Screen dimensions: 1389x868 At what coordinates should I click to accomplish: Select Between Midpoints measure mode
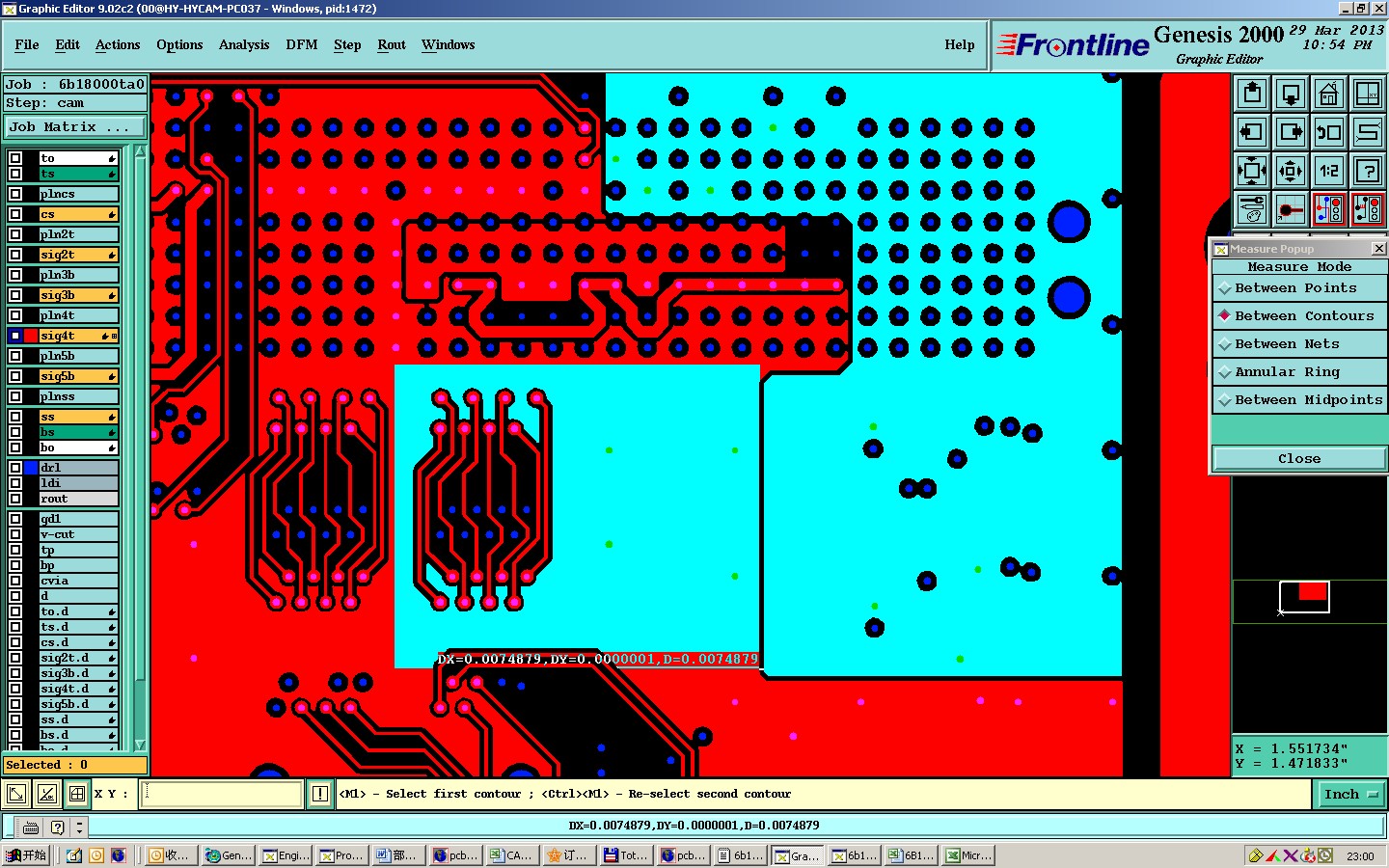(1299, 400)
